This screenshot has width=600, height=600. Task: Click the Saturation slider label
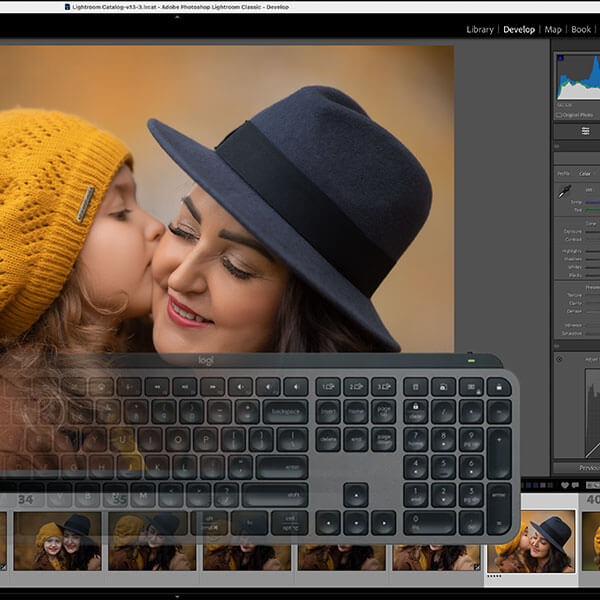pyautogui.click(x=572, y=333)
